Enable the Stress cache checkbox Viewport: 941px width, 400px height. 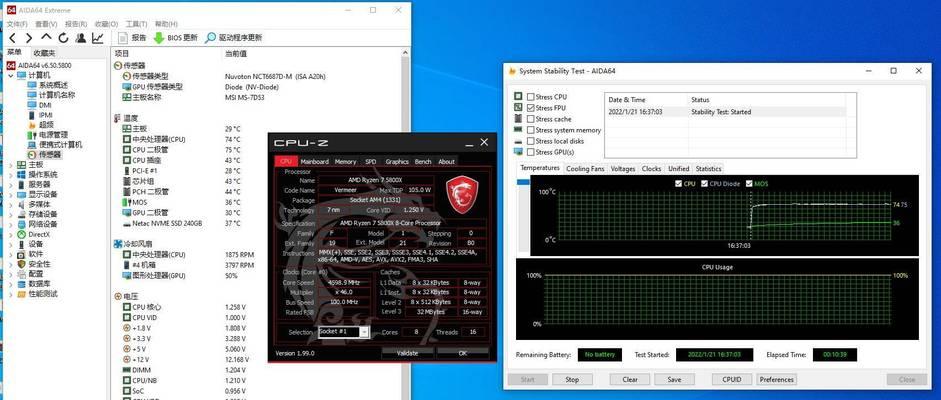click(531, 119)
